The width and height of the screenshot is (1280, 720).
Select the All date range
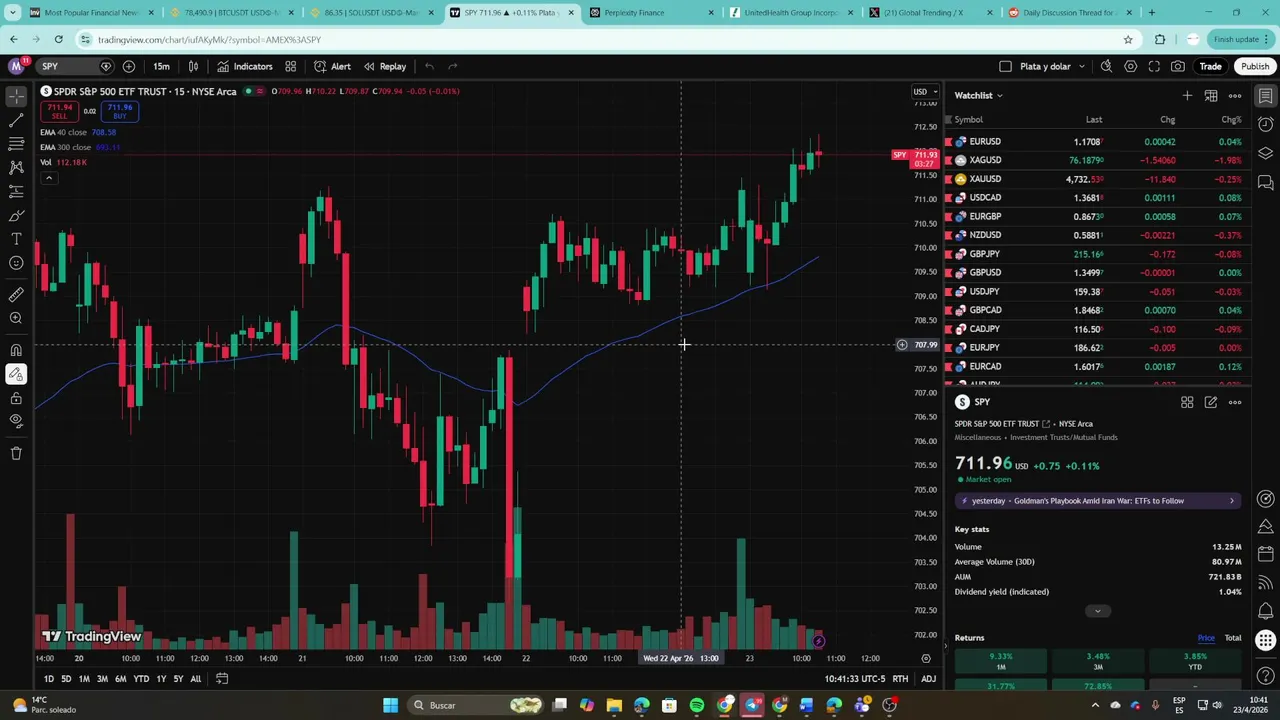(x=196, y=679)
